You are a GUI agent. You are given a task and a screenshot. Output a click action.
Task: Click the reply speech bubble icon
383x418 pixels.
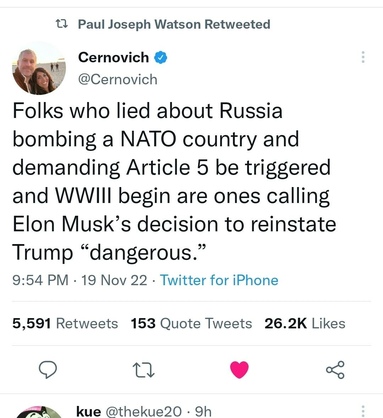coord(48,370)
